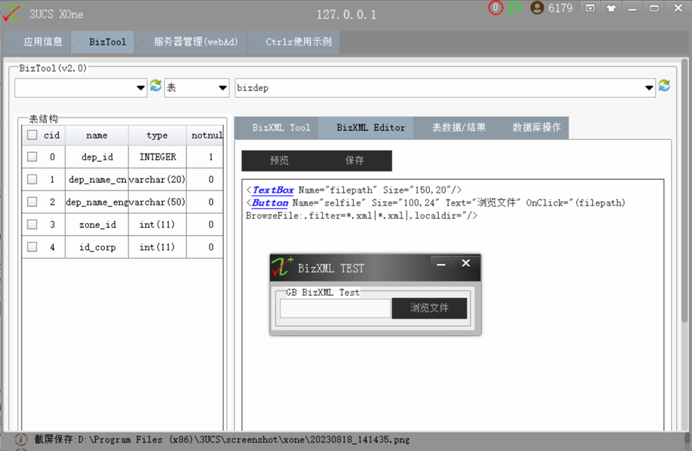Select the zone_id cell
Screen dimensions: 692x451
click(x=97, y=224)
